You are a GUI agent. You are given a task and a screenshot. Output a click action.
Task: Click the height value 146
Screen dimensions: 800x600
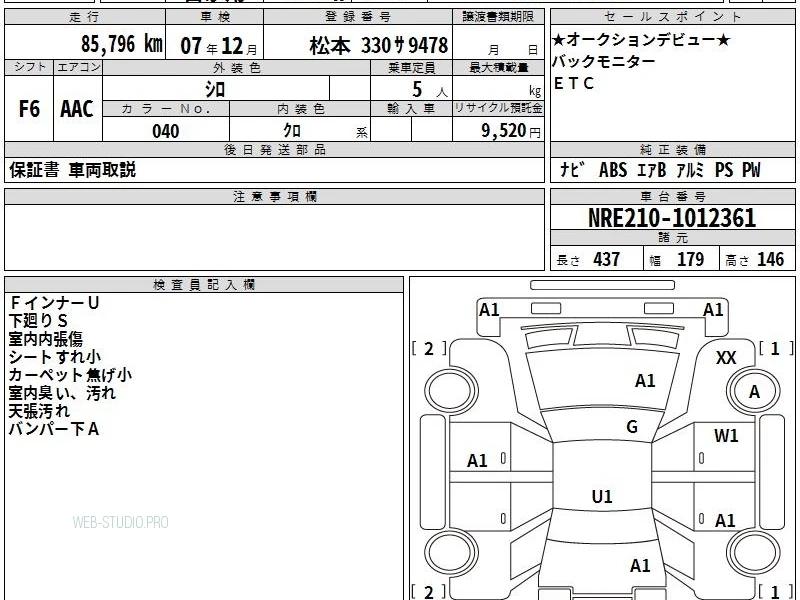pyautogui.click(x=770, y=259)
